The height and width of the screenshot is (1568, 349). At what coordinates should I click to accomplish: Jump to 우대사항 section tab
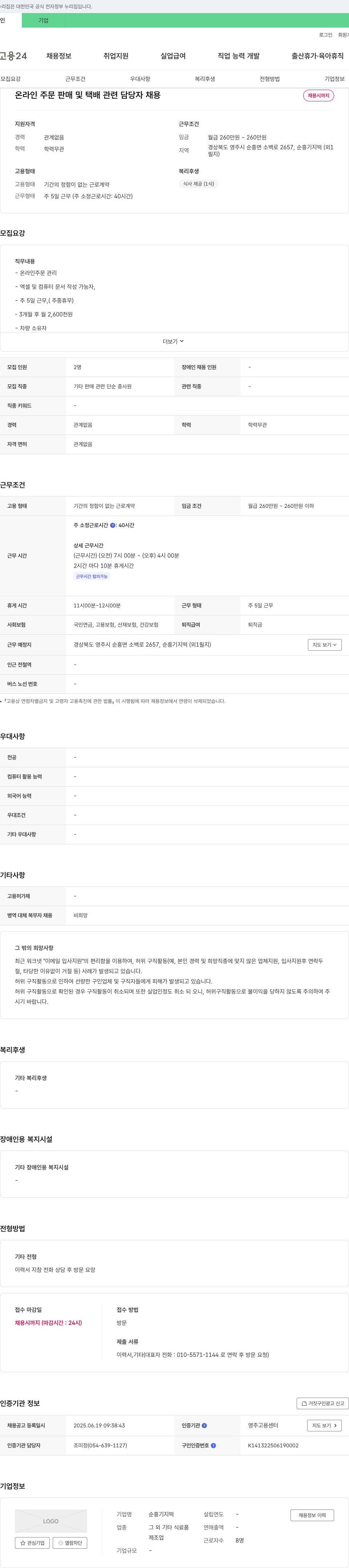[x=140, y=79]
